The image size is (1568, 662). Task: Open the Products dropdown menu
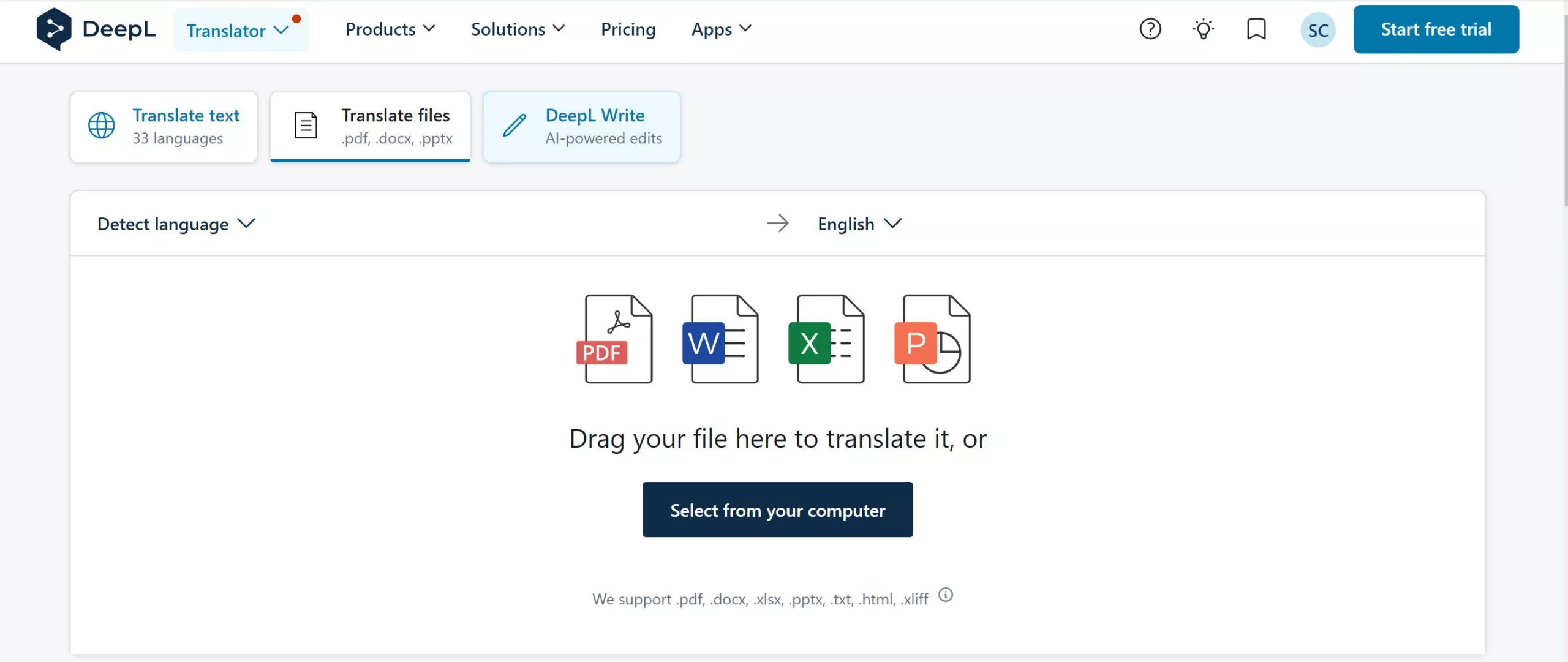390,29
